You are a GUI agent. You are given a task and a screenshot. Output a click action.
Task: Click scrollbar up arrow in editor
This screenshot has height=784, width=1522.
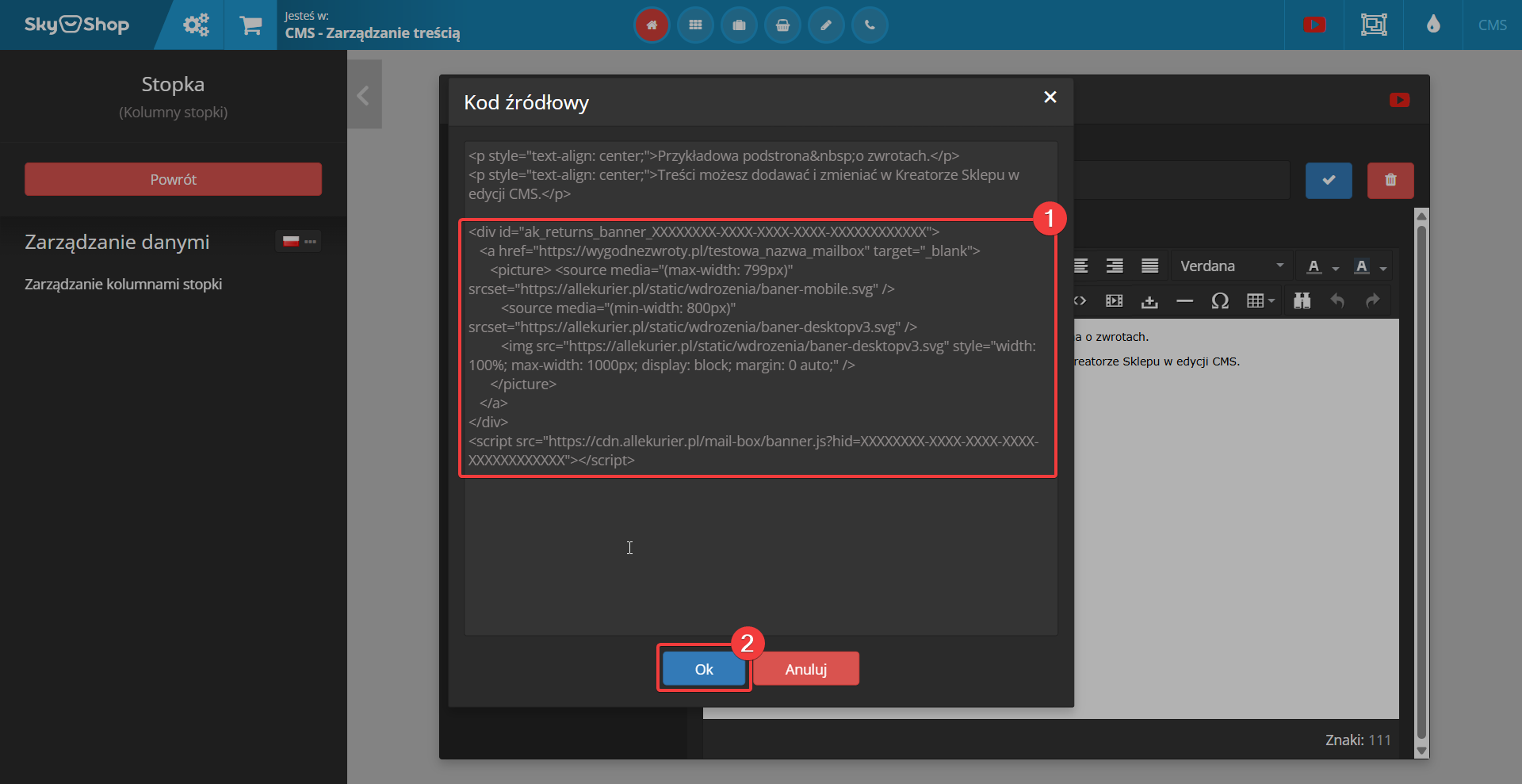point(1421,216)
